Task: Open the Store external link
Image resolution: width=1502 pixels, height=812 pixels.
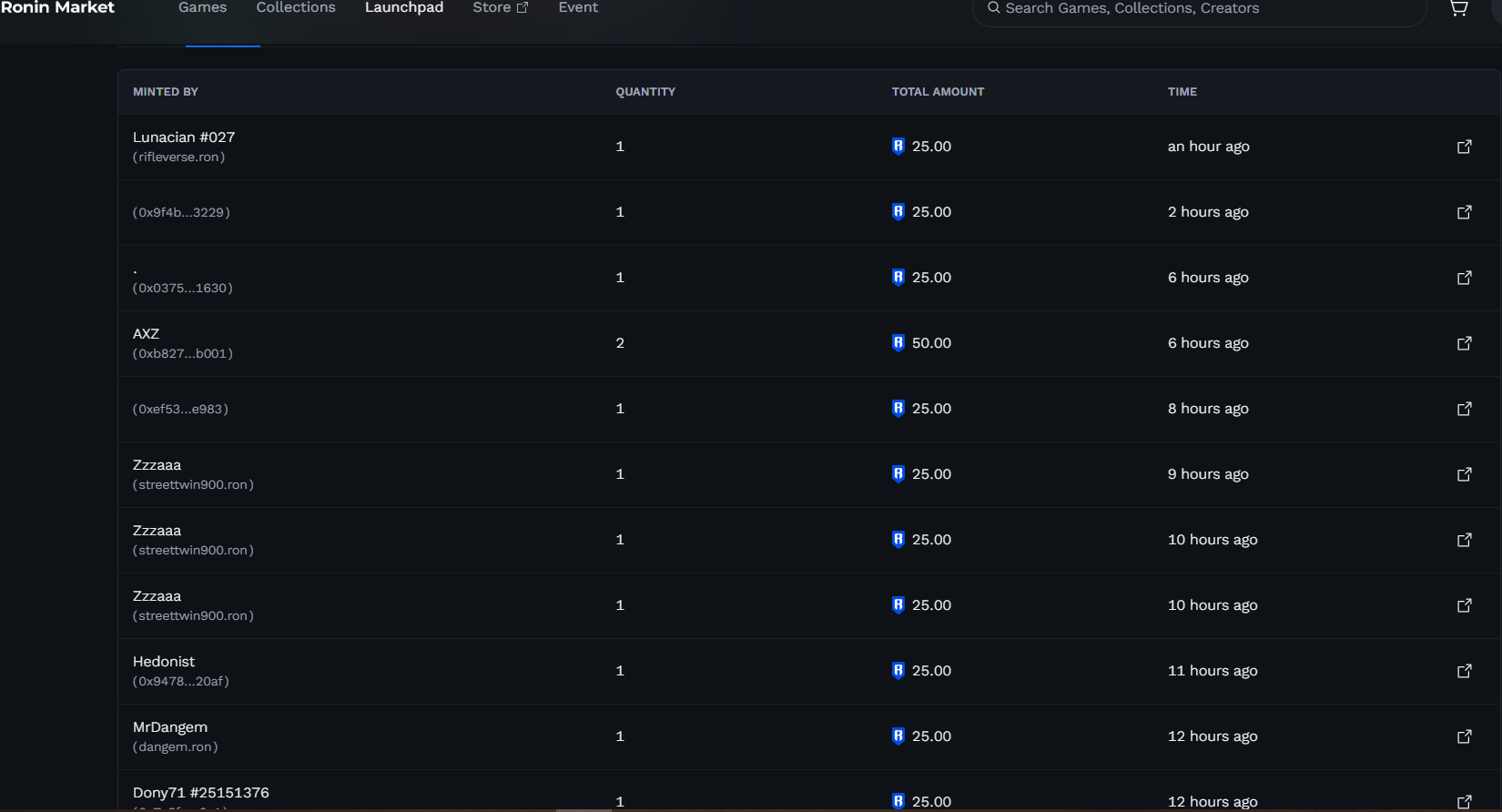Action: point(500,8)
